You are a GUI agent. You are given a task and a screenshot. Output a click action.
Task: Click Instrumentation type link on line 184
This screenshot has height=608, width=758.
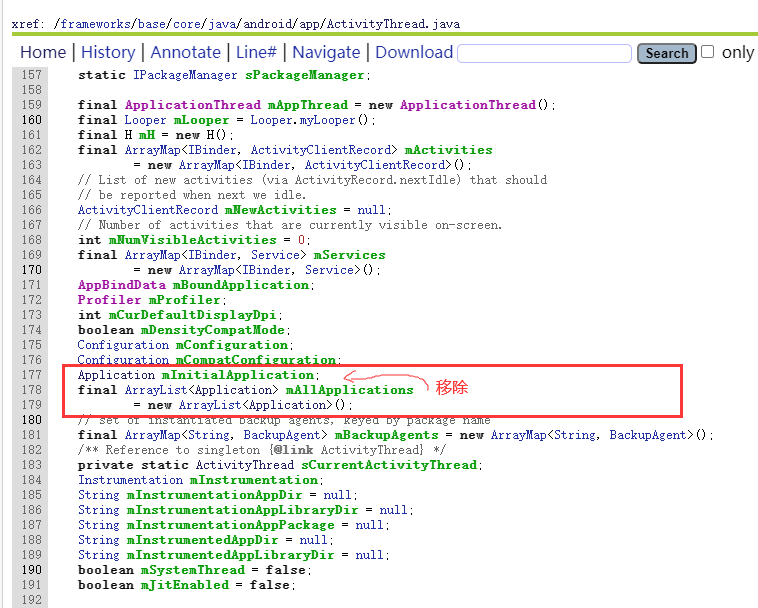point(131,479)
